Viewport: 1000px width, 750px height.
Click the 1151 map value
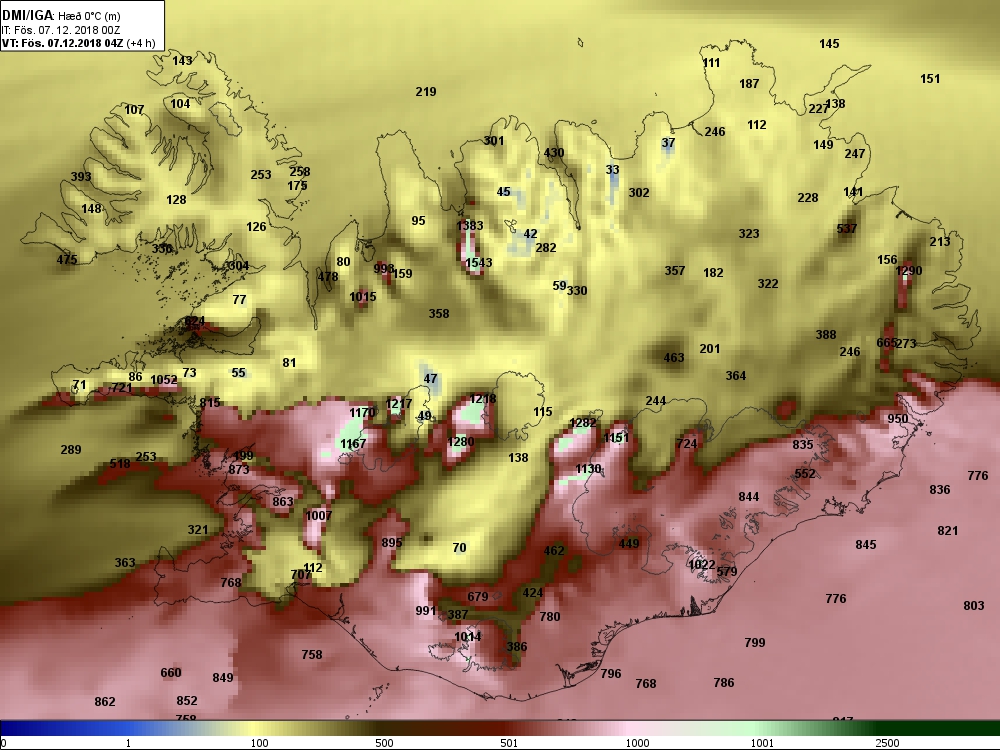click(x=616, y=438)
